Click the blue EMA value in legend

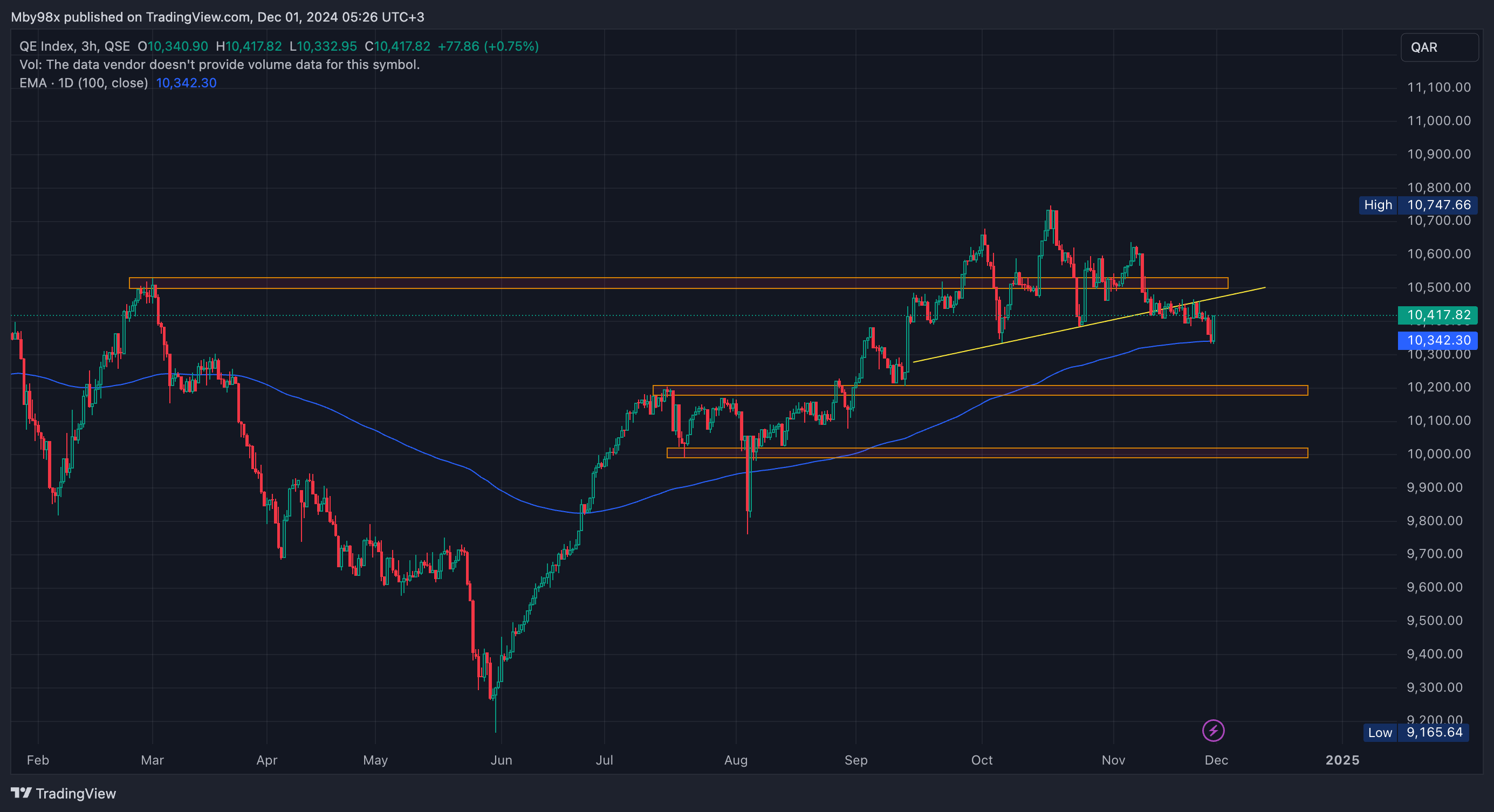[x=186, y=83]
